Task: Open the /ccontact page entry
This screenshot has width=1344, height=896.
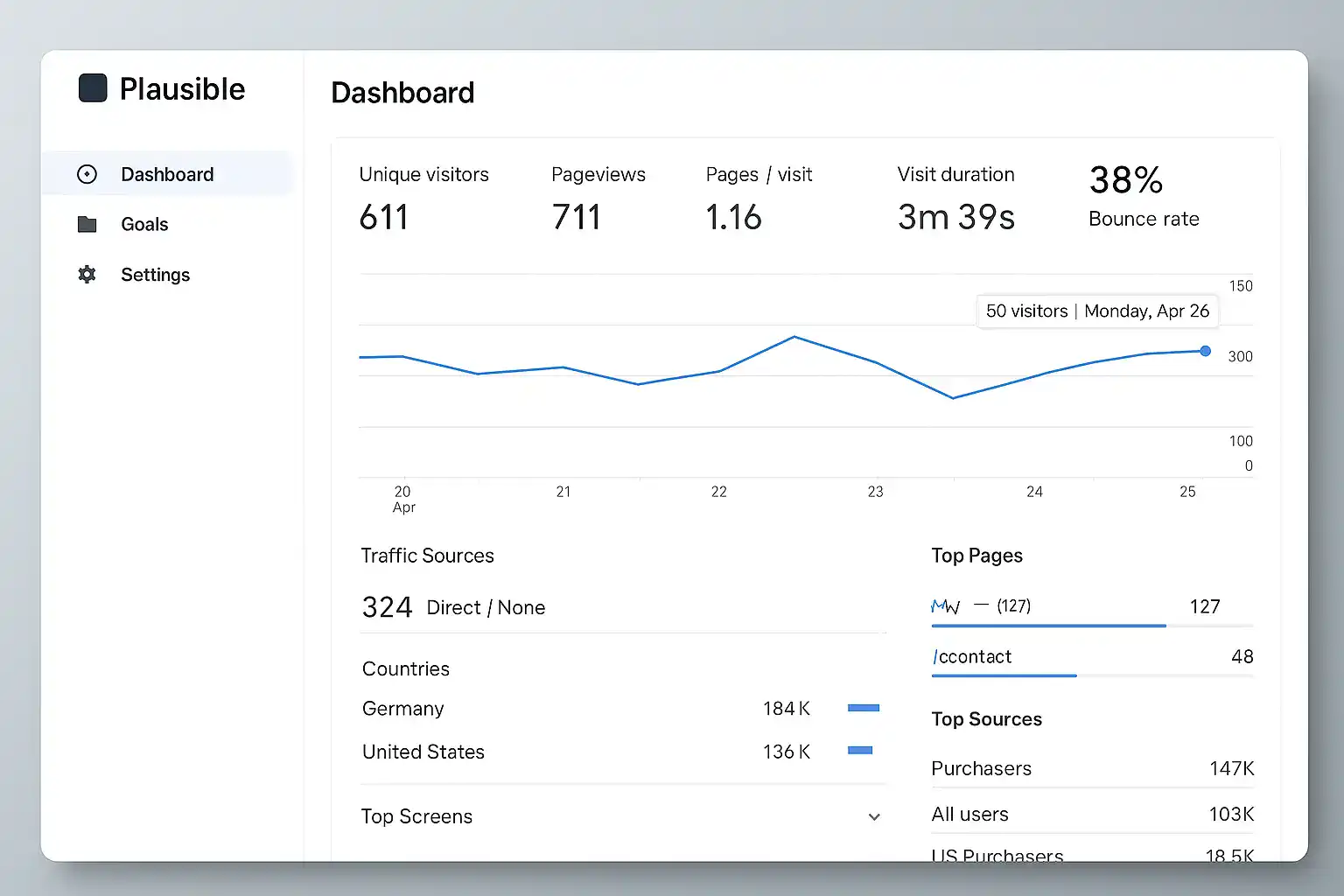Action: pos(972,657)
